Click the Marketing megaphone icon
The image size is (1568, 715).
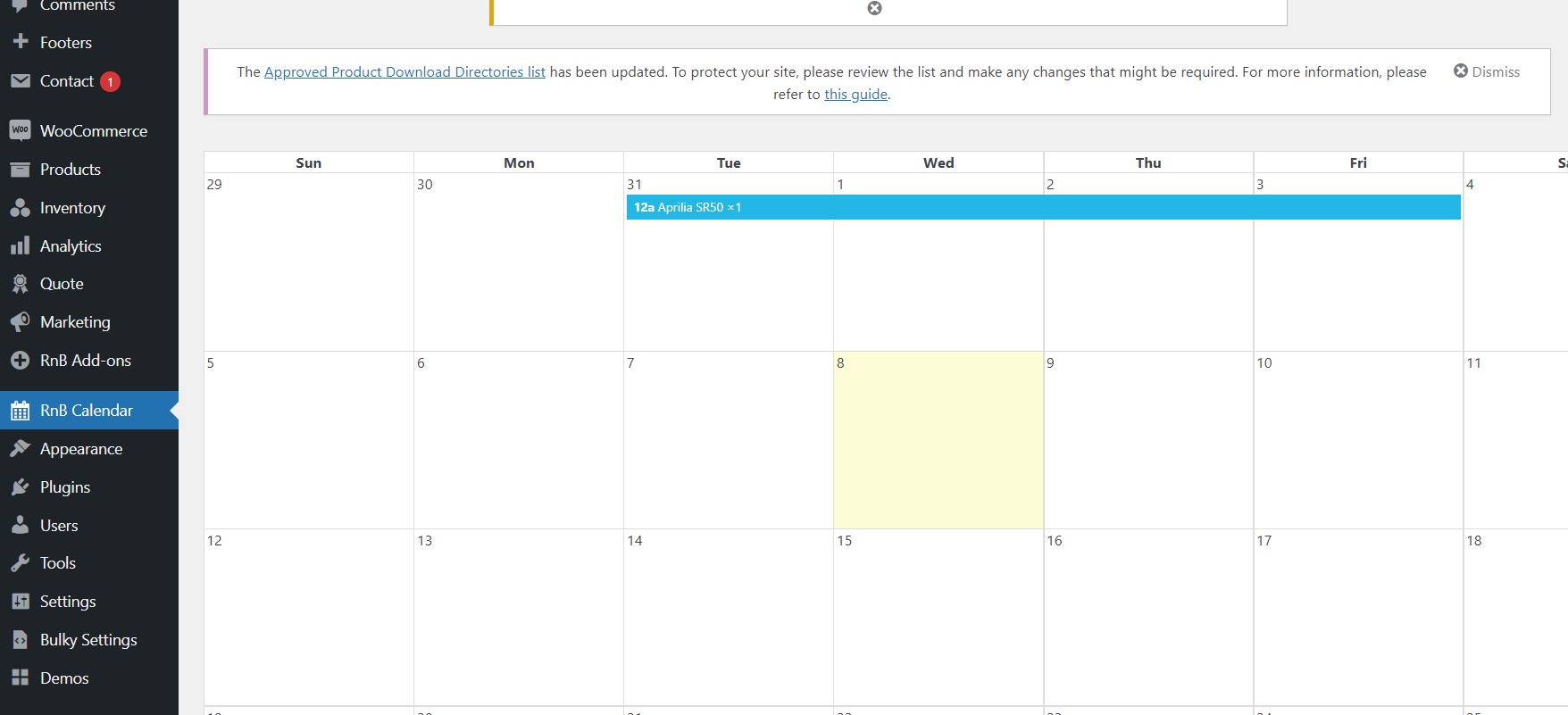(x=20, y=322)
